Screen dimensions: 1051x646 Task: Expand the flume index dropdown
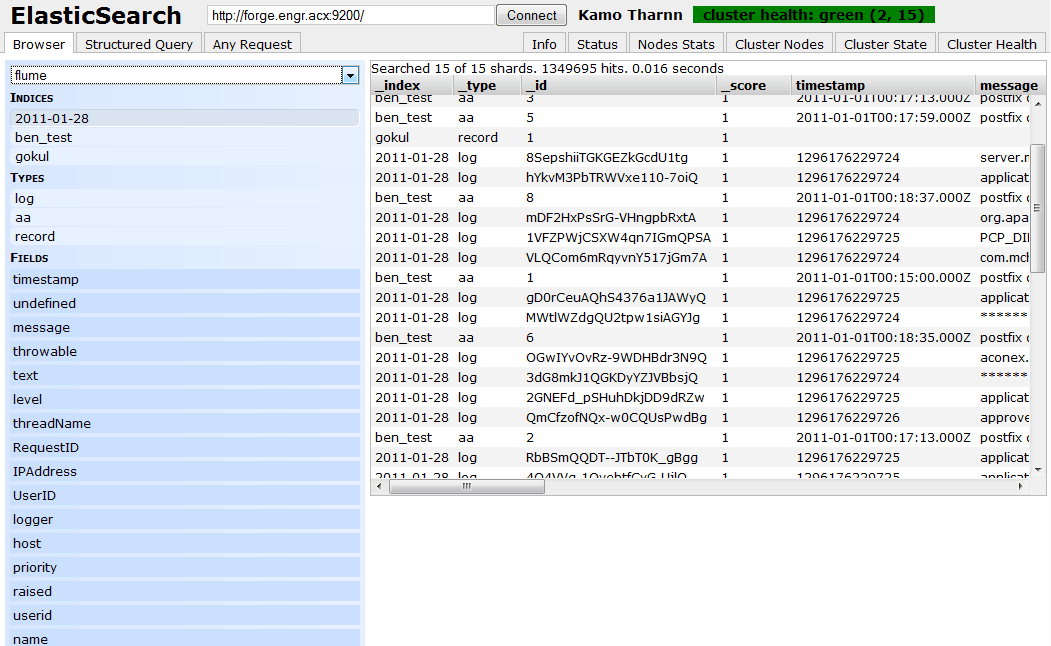pyautogui.click(x=349, y=76)
